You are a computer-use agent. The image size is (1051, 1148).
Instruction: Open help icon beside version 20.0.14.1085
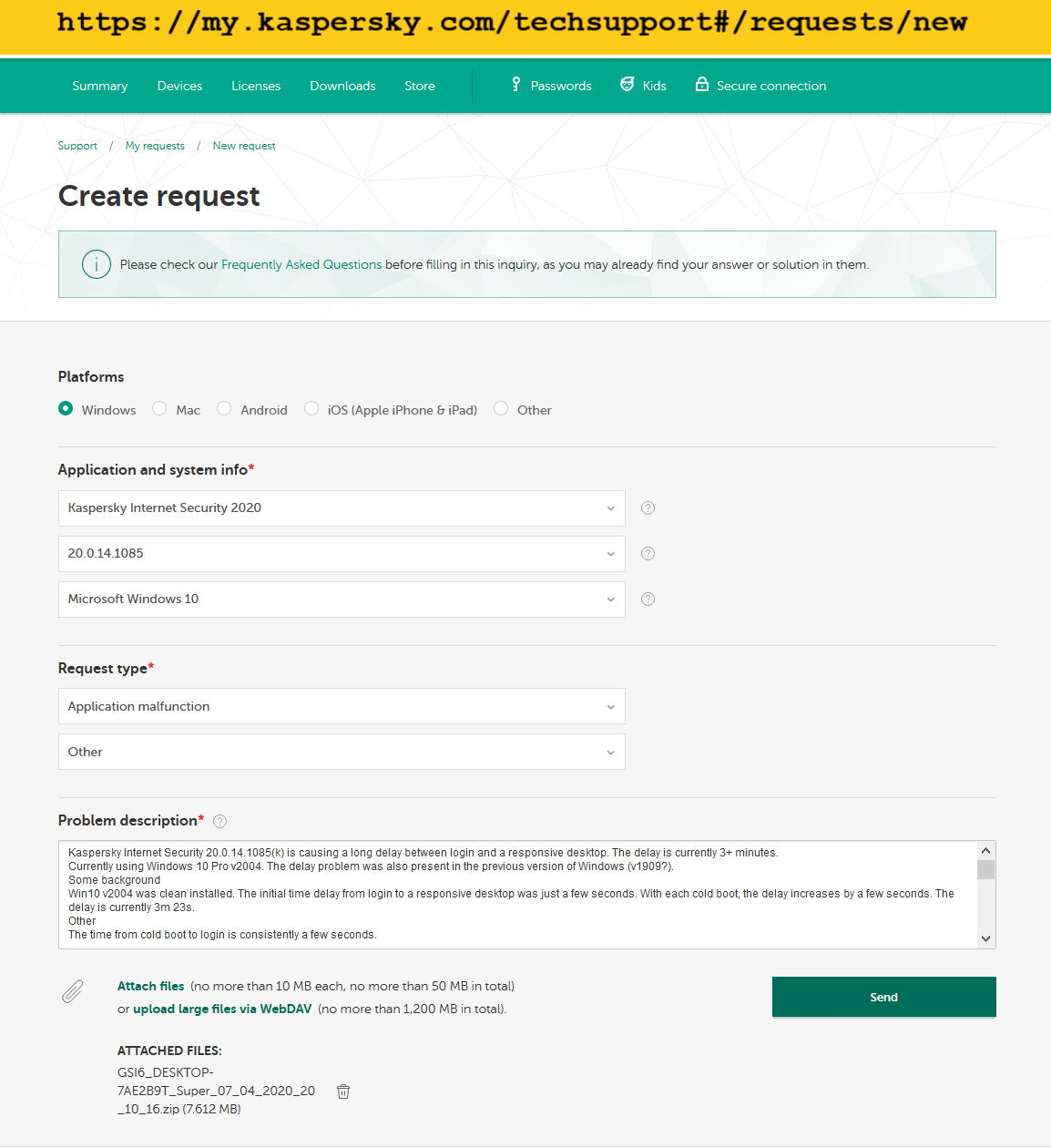(648, 554)
